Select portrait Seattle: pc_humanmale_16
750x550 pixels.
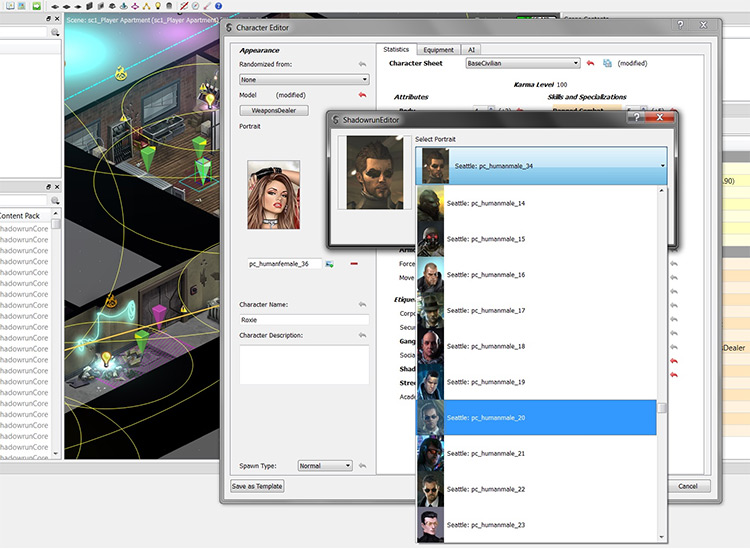pyautogui.click(x=536, y=275)
